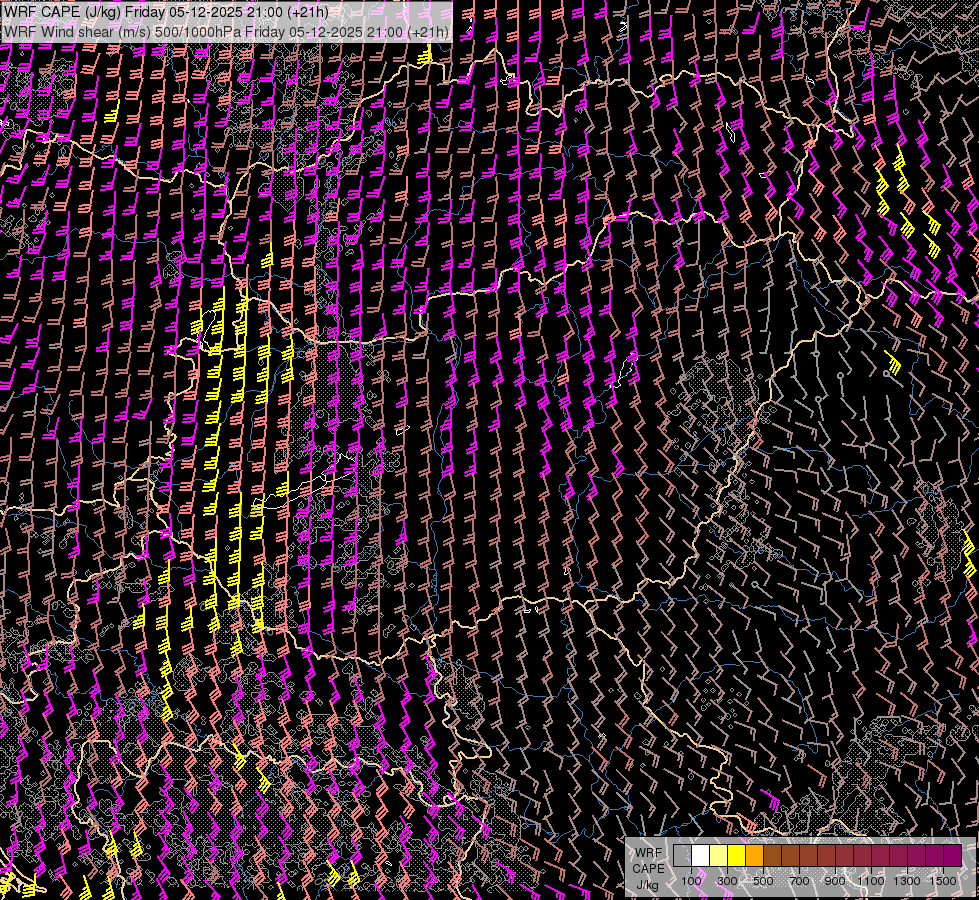The height and width of the screenshot is (900, 979).
Task: Click the 1300 label on CAPE legend
Action: pos(907,880)
